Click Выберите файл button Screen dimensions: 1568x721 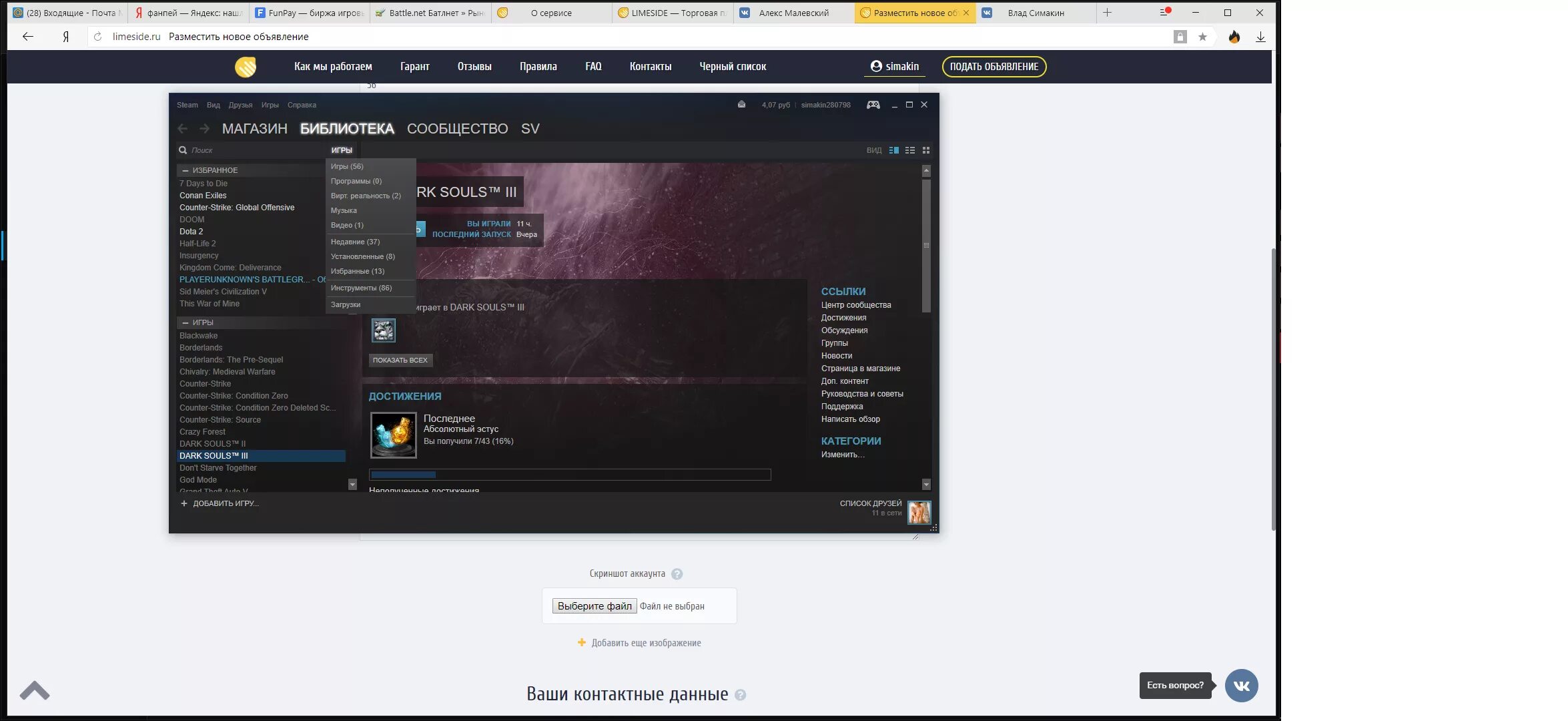595,606
